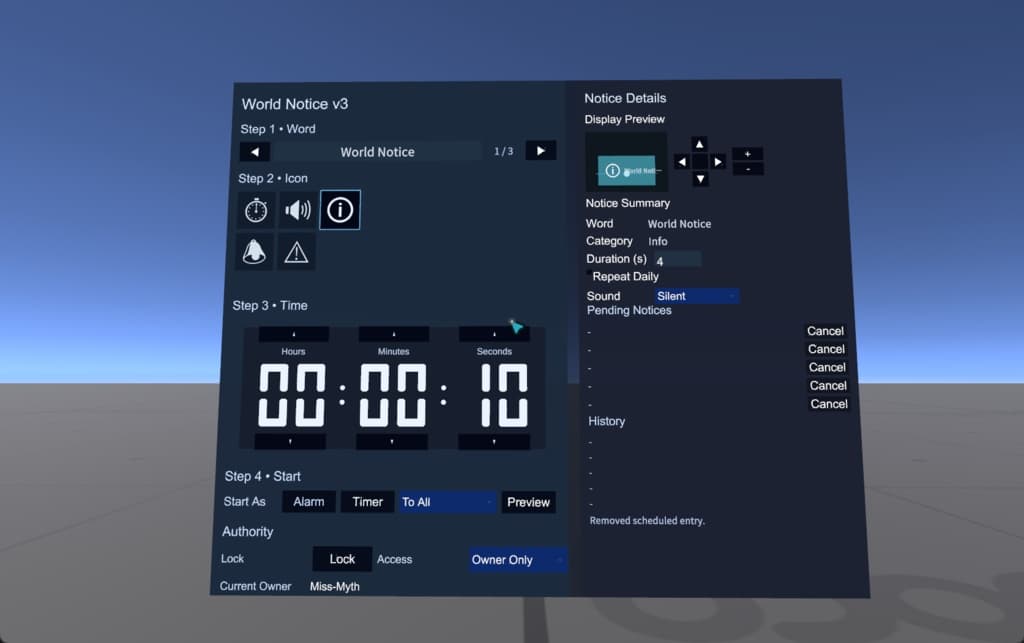Viewport: 1024px width, 643px height.
Task: Open the Sound dropdown set to Silent
Action: click(697, 296)
